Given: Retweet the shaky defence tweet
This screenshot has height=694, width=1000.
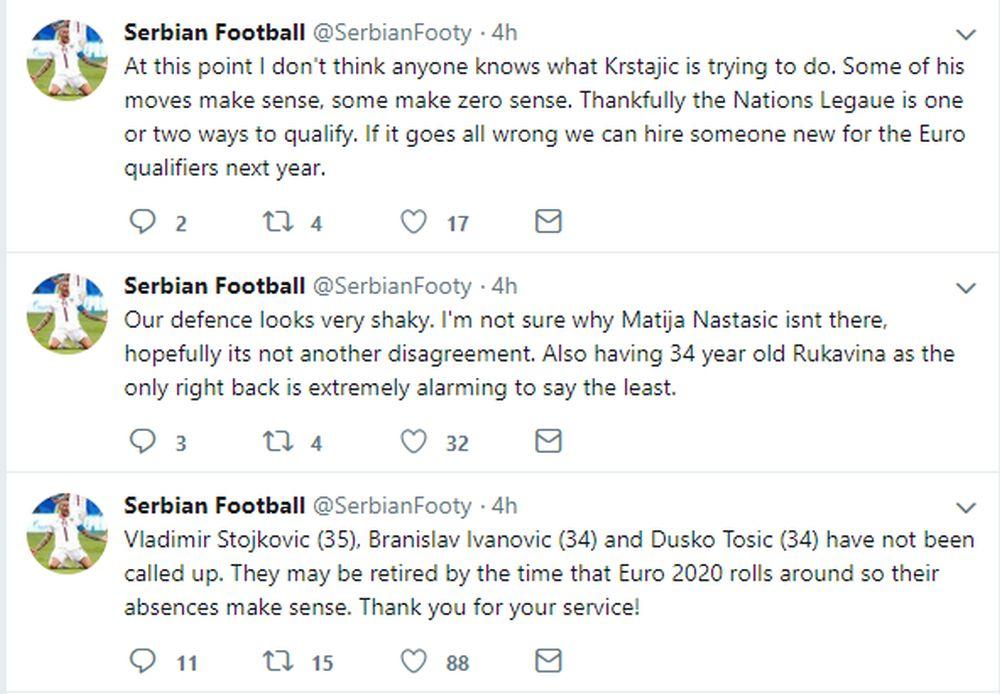Looking at the screenshot, I should point(277,441).
